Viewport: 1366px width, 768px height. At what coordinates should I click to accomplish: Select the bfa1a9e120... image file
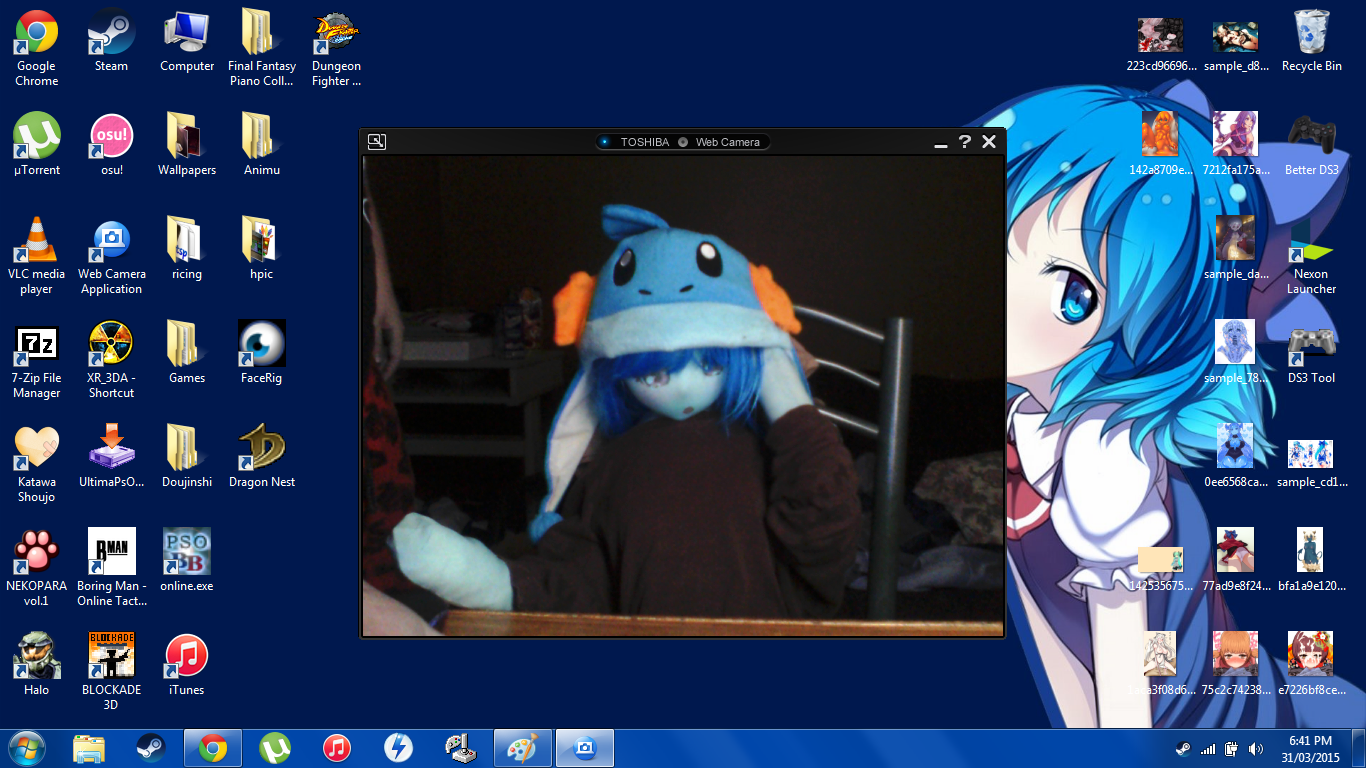click(1312, 561)
